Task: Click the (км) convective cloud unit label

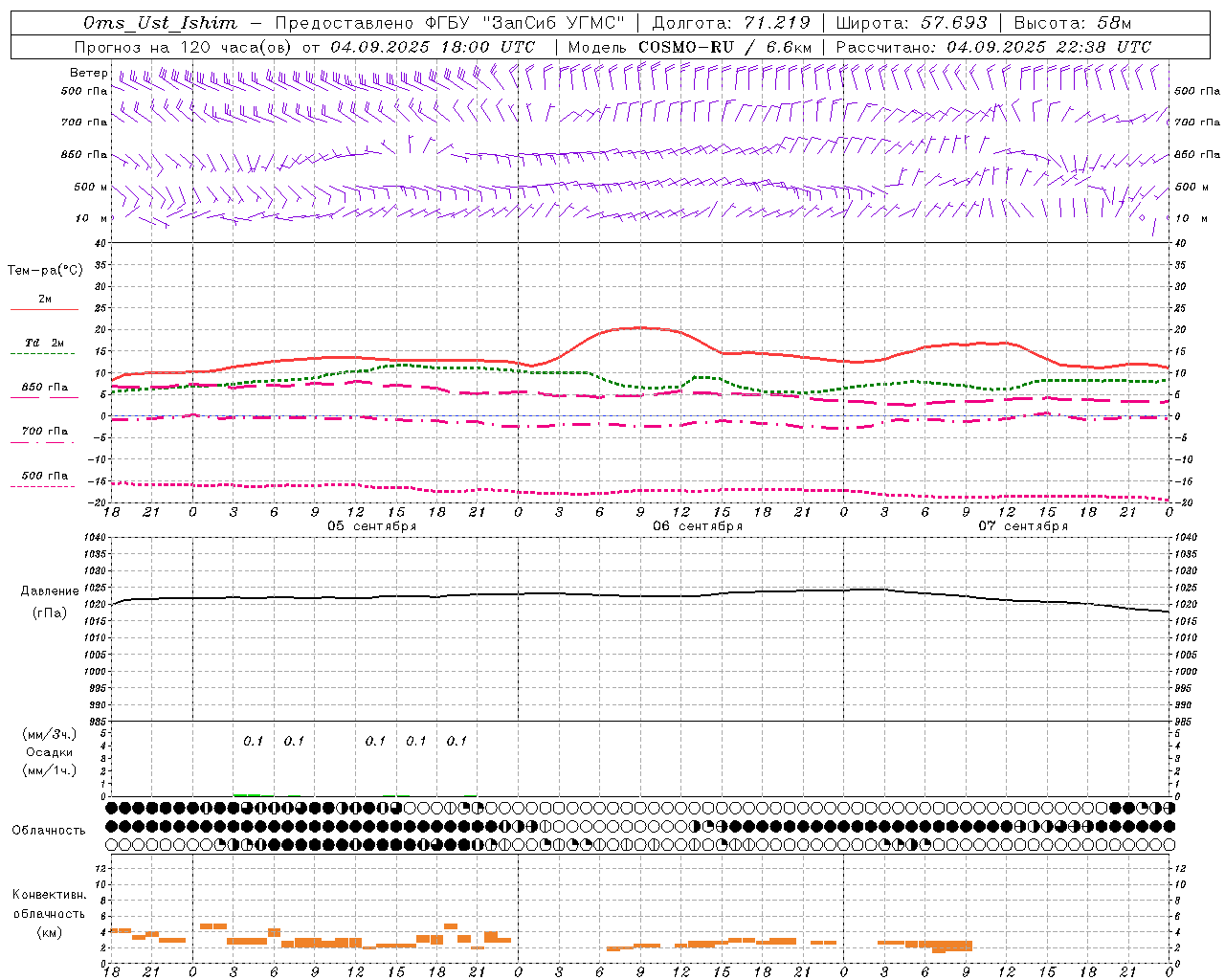Action: pyautogui.click(x=49, y=931)
